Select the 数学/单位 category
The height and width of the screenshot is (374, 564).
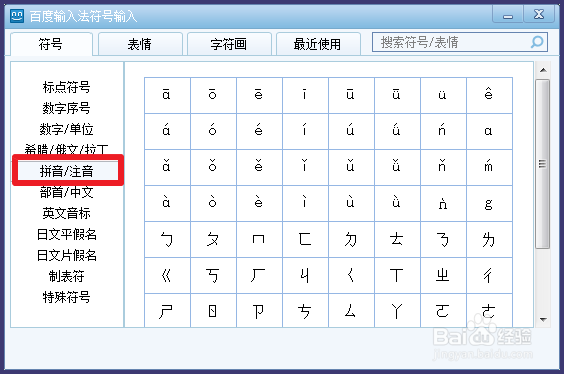(x=67, y=129)
